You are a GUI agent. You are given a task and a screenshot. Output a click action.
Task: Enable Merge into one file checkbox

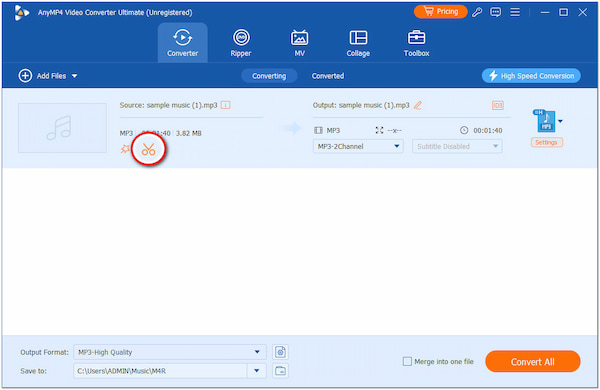[x=407, y=361]
